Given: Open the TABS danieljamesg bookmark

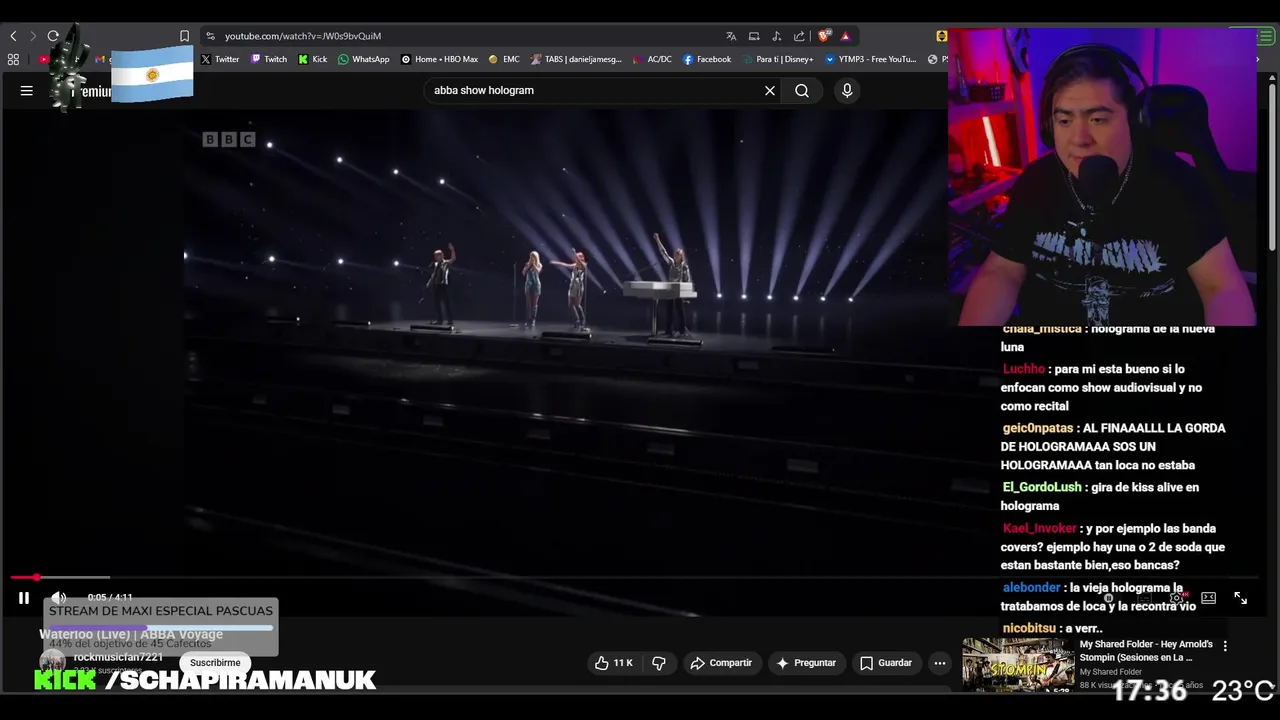Looking at the screenshot, I should coord(577,59).
